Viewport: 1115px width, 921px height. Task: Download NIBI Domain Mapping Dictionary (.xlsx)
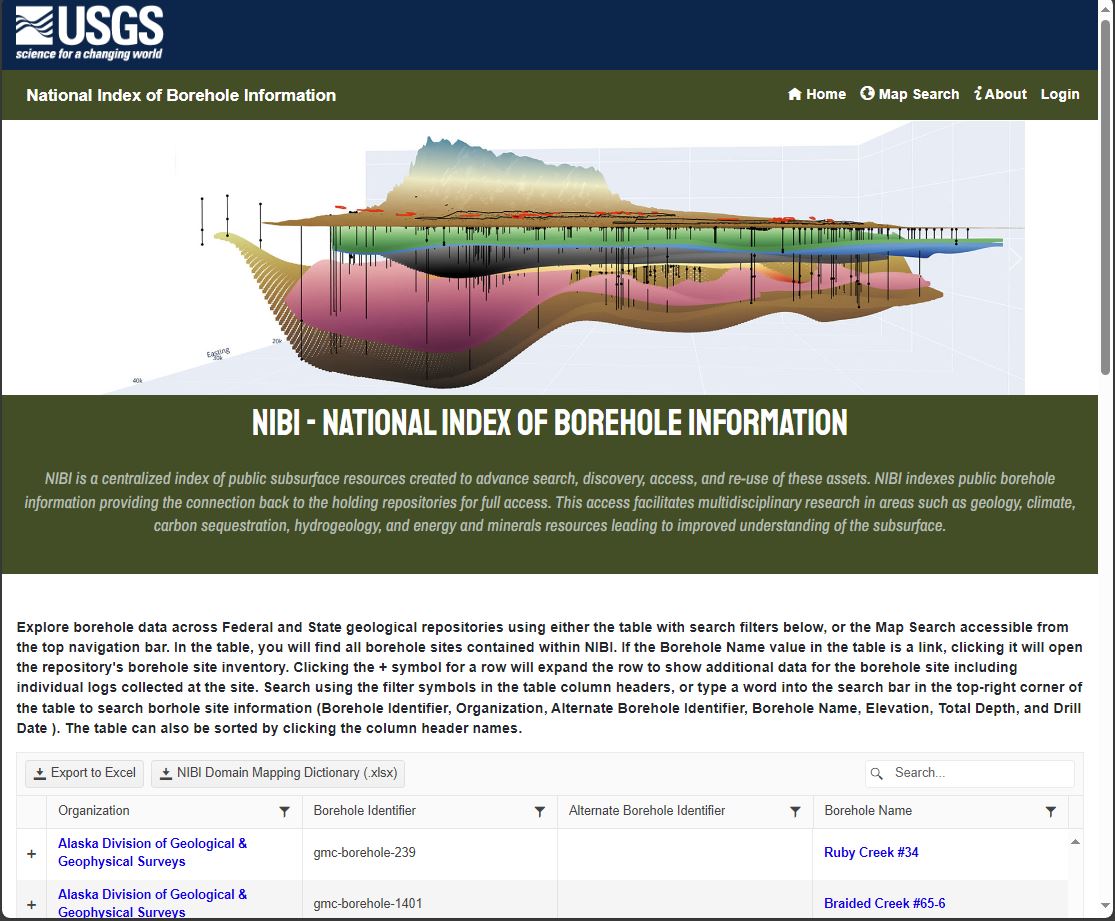pos(278,773)
